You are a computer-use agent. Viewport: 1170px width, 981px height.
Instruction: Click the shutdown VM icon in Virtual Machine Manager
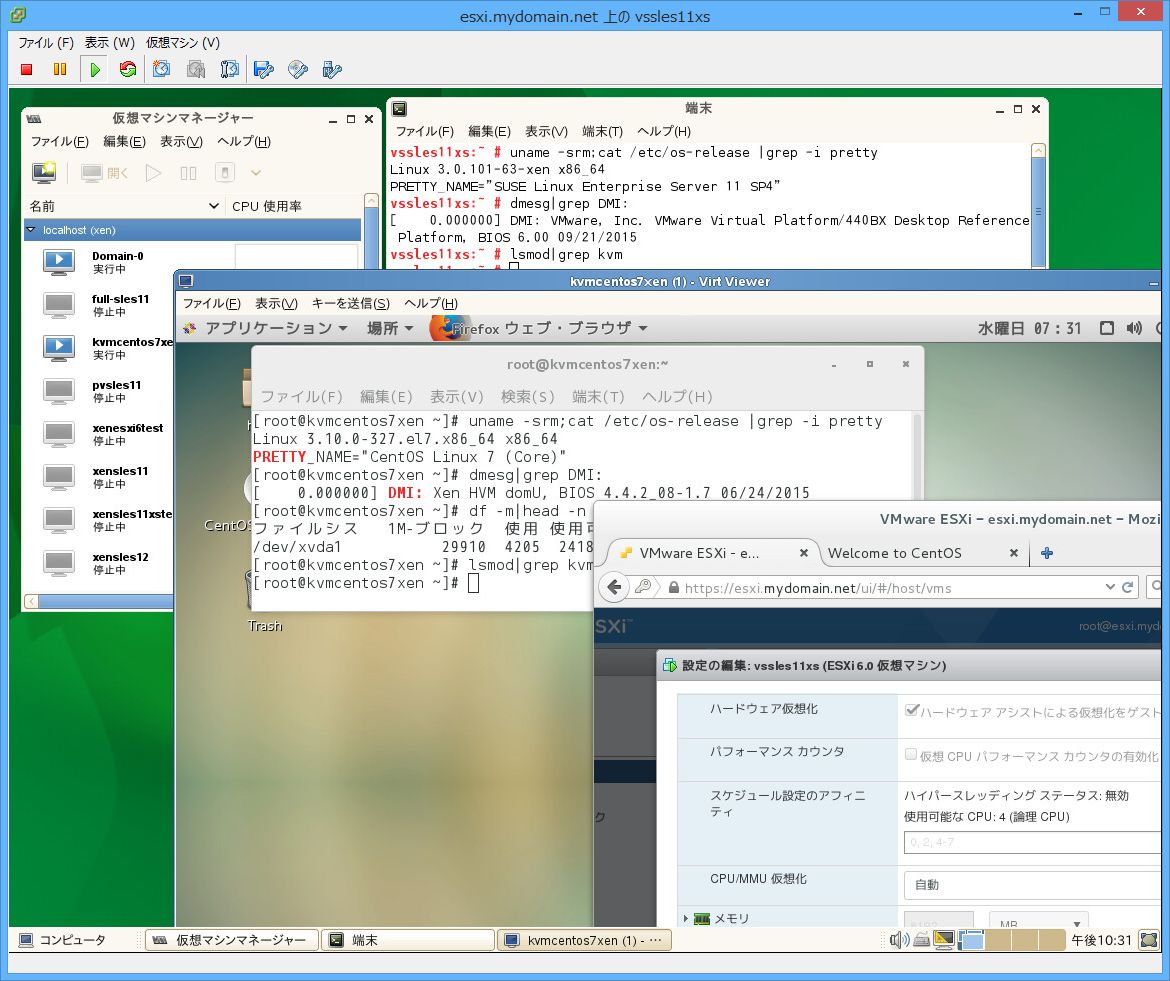pos(225,173)
